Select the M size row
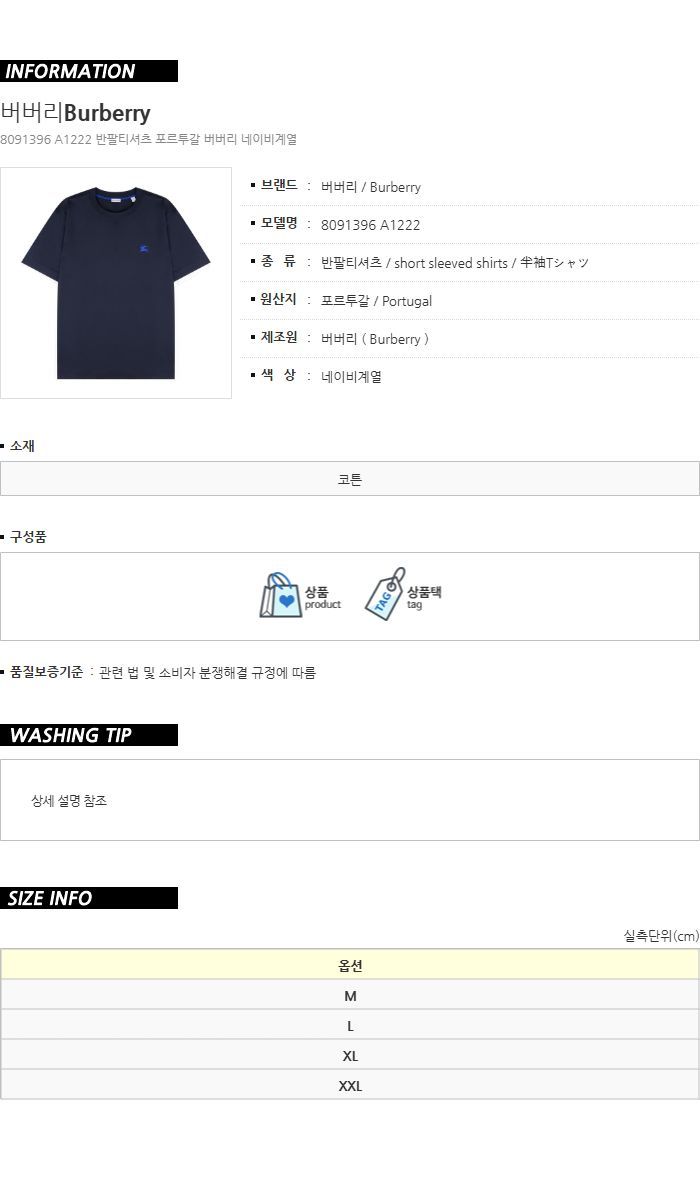The height and width of the screenshot is (1185, 700). pyautogui.click(x=350, y=995)
